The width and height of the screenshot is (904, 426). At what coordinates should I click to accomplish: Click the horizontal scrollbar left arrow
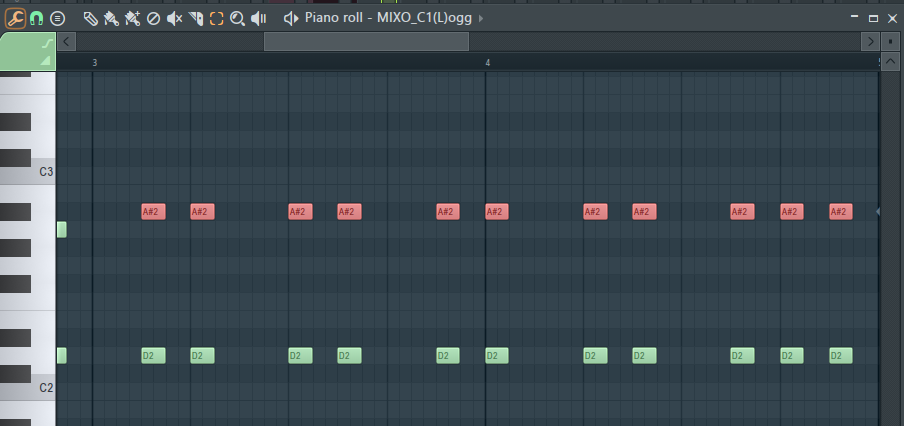pos(67,42)
